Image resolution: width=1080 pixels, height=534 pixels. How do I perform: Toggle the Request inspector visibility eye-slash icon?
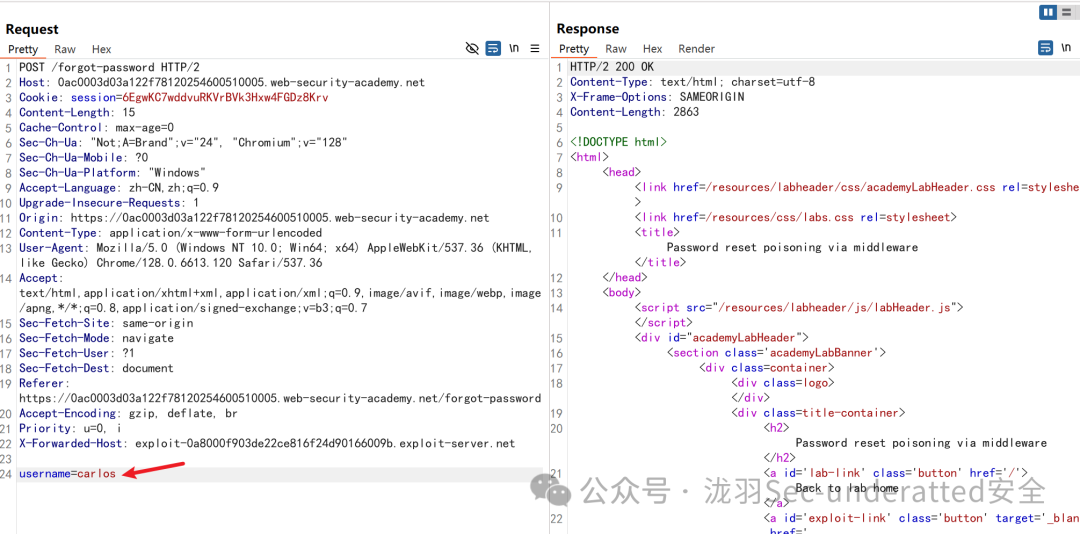(x=472, y=48)
